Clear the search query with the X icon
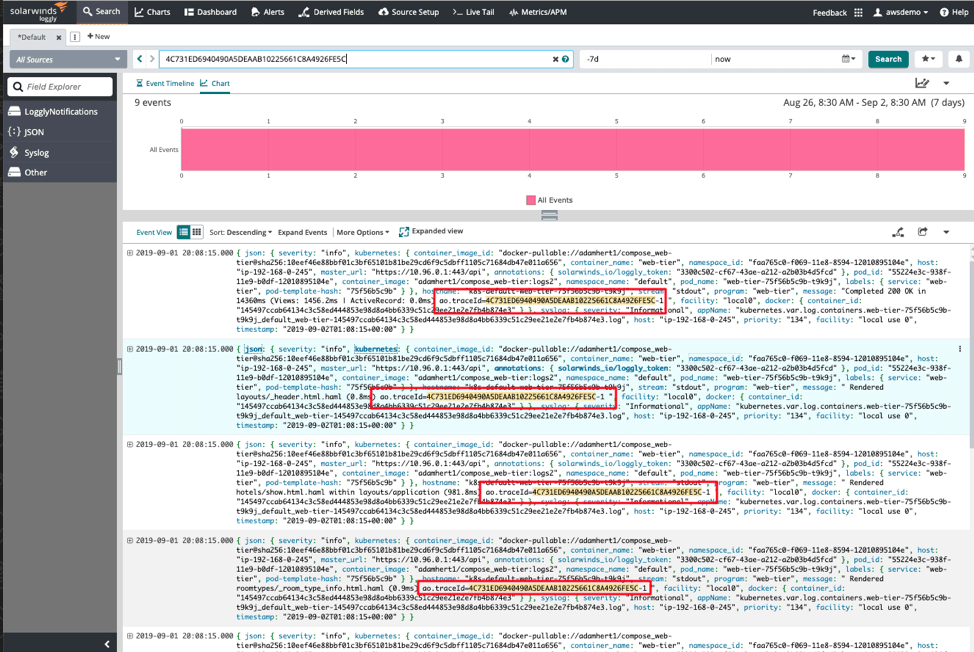The width and height of the screenshot is (974, 652). pos(556,59)
